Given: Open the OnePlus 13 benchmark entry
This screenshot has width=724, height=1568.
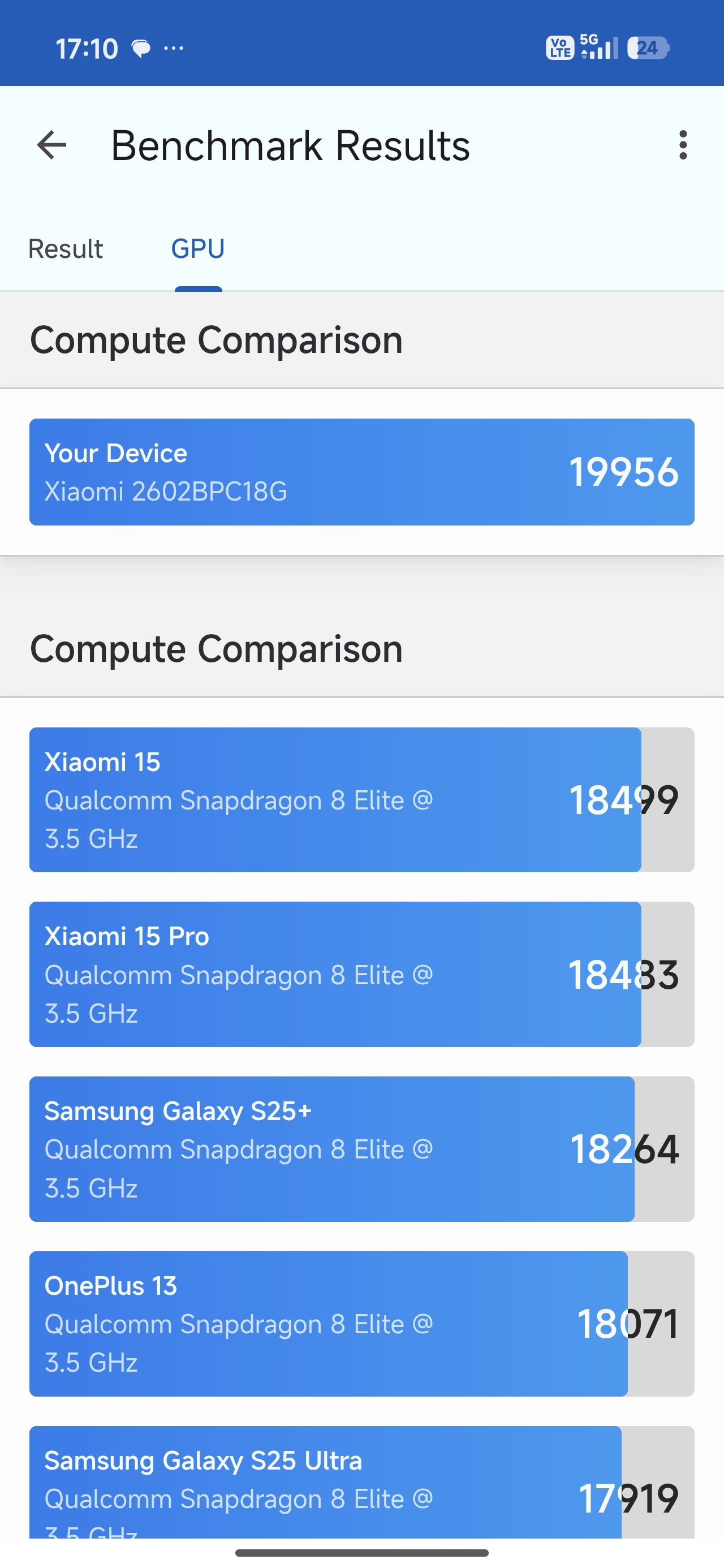Looking at the screenshot, I should click(361, 1323).
